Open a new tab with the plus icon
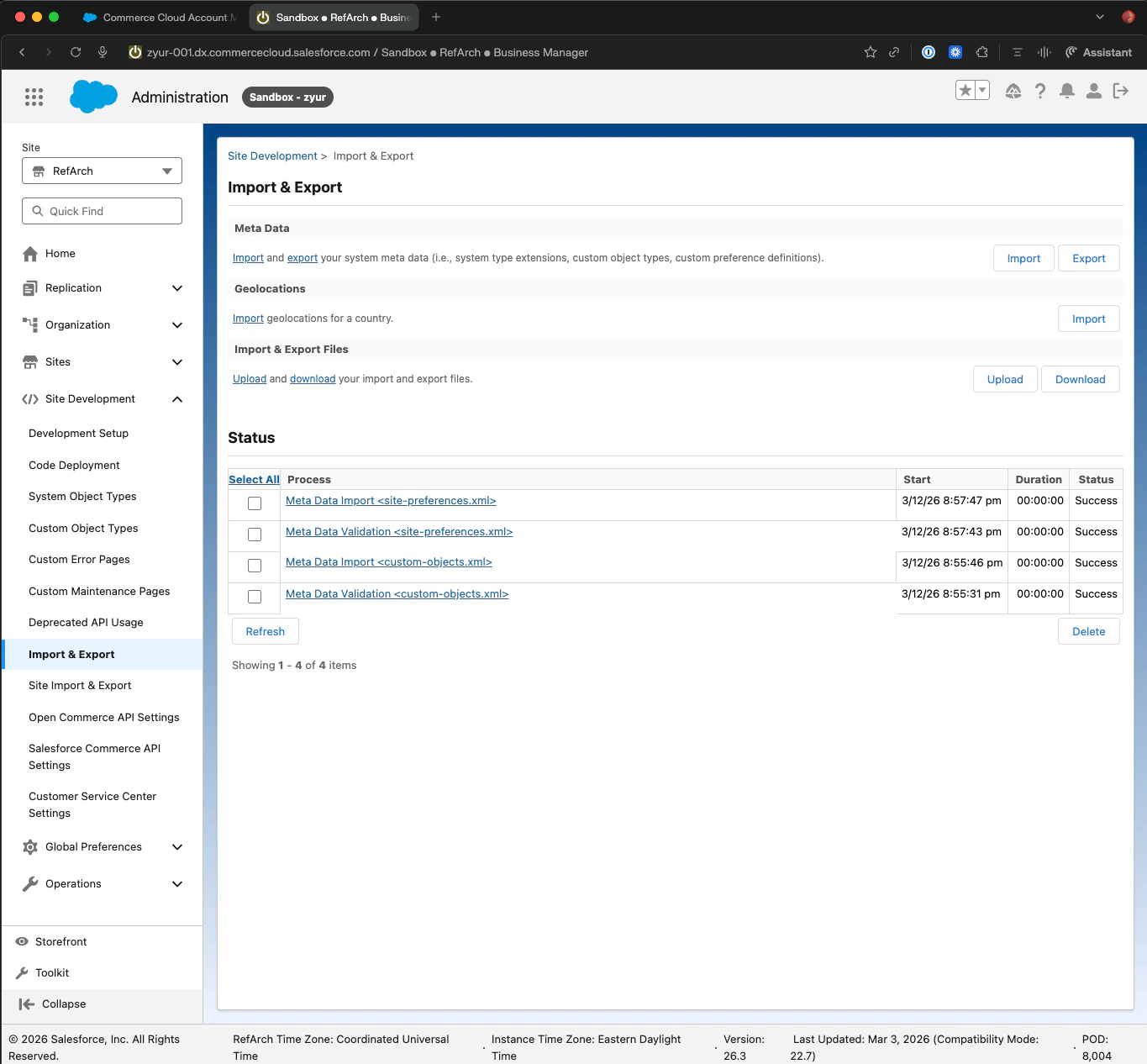1147x1064 pixels. (x=436, y=17)
